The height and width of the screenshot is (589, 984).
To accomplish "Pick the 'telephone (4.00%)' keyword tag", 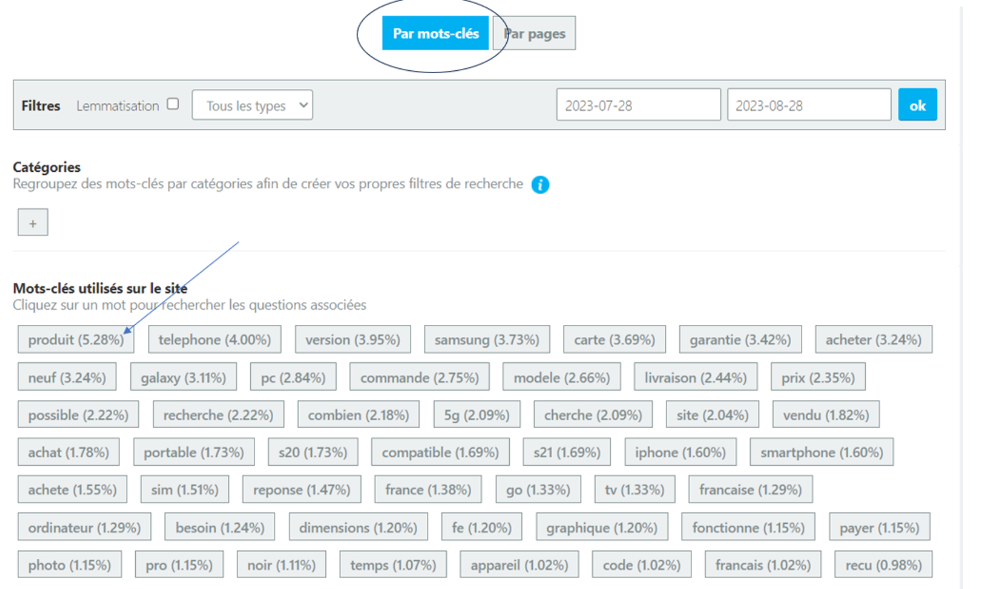I will 215,340.
